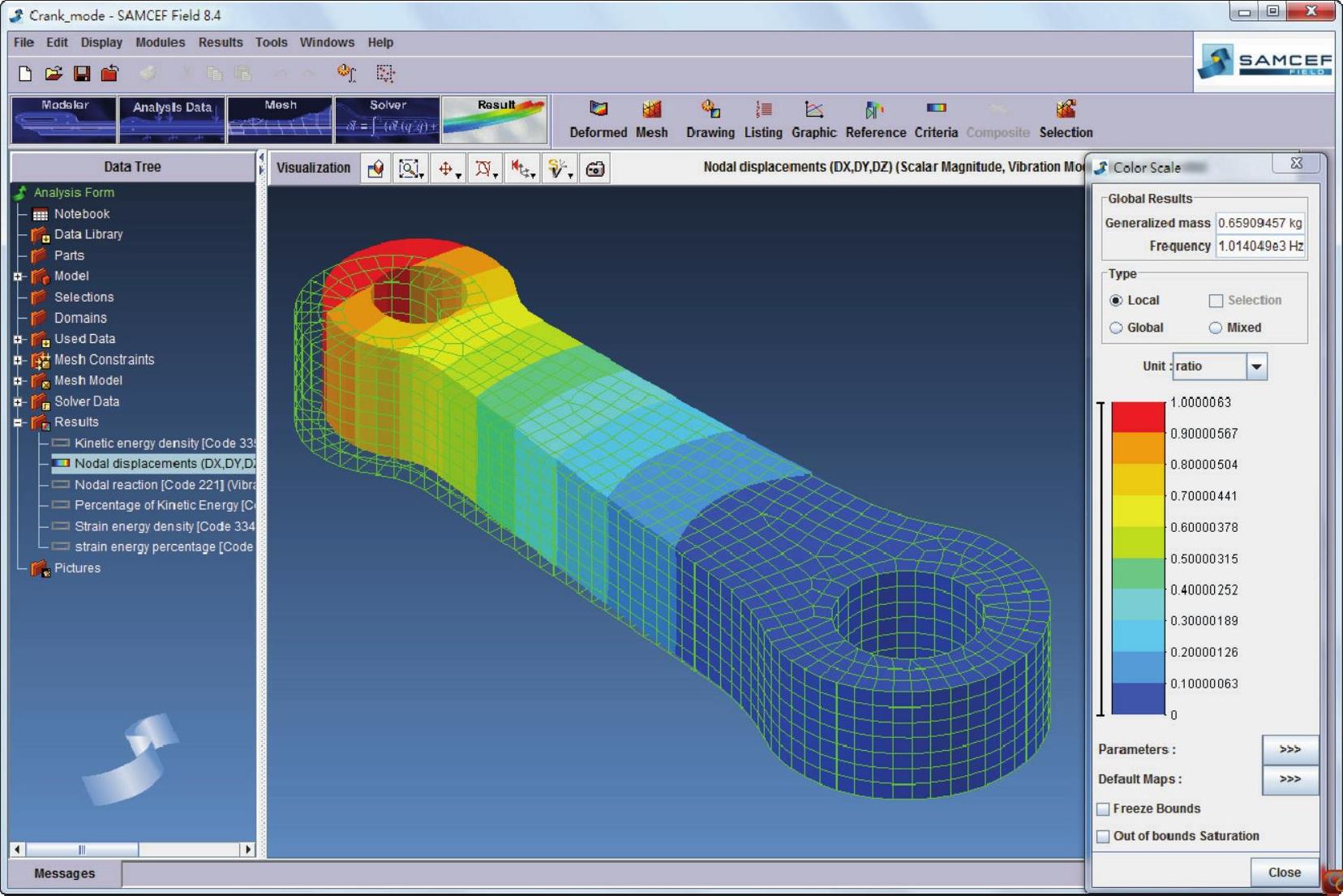Click the camera snapshot icon
This screenshot has height=896, width=1343.
595,169
